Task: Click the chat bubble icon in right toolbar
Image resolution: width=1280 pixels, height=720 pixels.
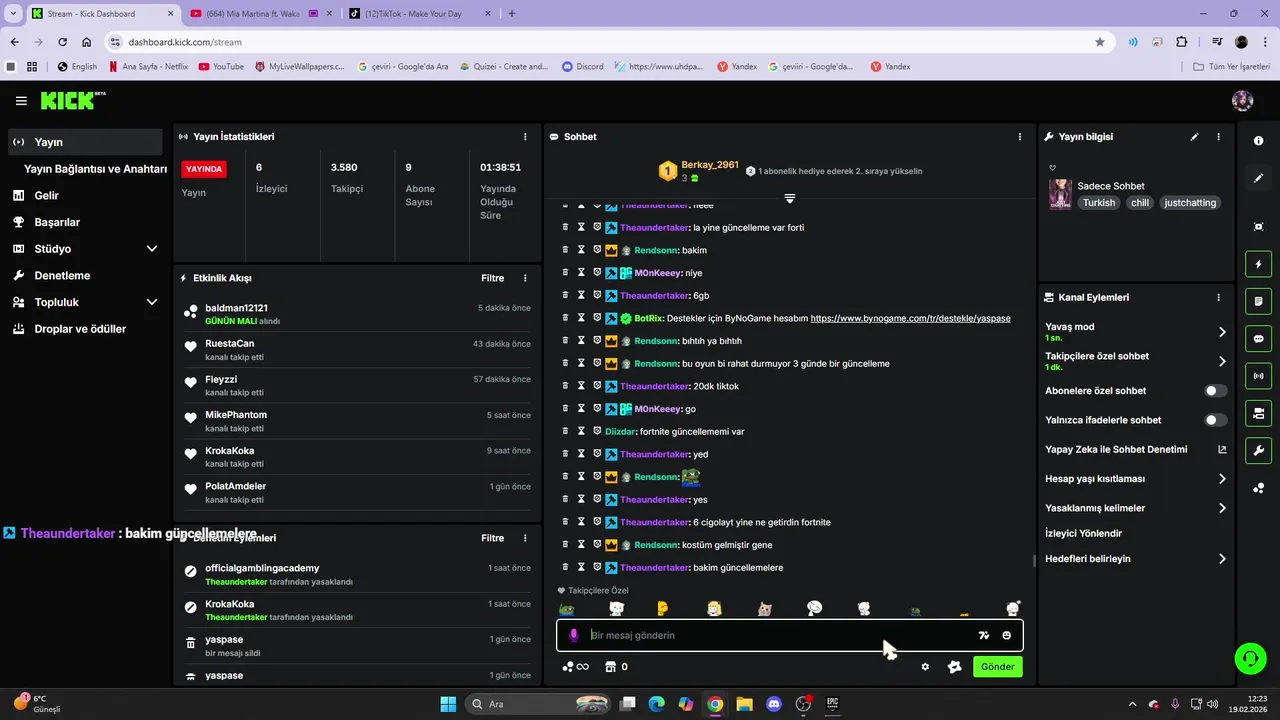Action: click(x=1258, y=339)
